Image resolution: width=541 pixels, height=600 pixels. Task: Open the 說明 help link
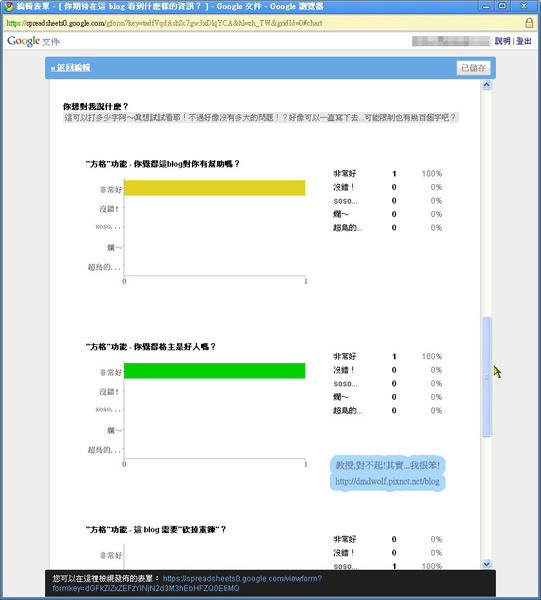502,41
